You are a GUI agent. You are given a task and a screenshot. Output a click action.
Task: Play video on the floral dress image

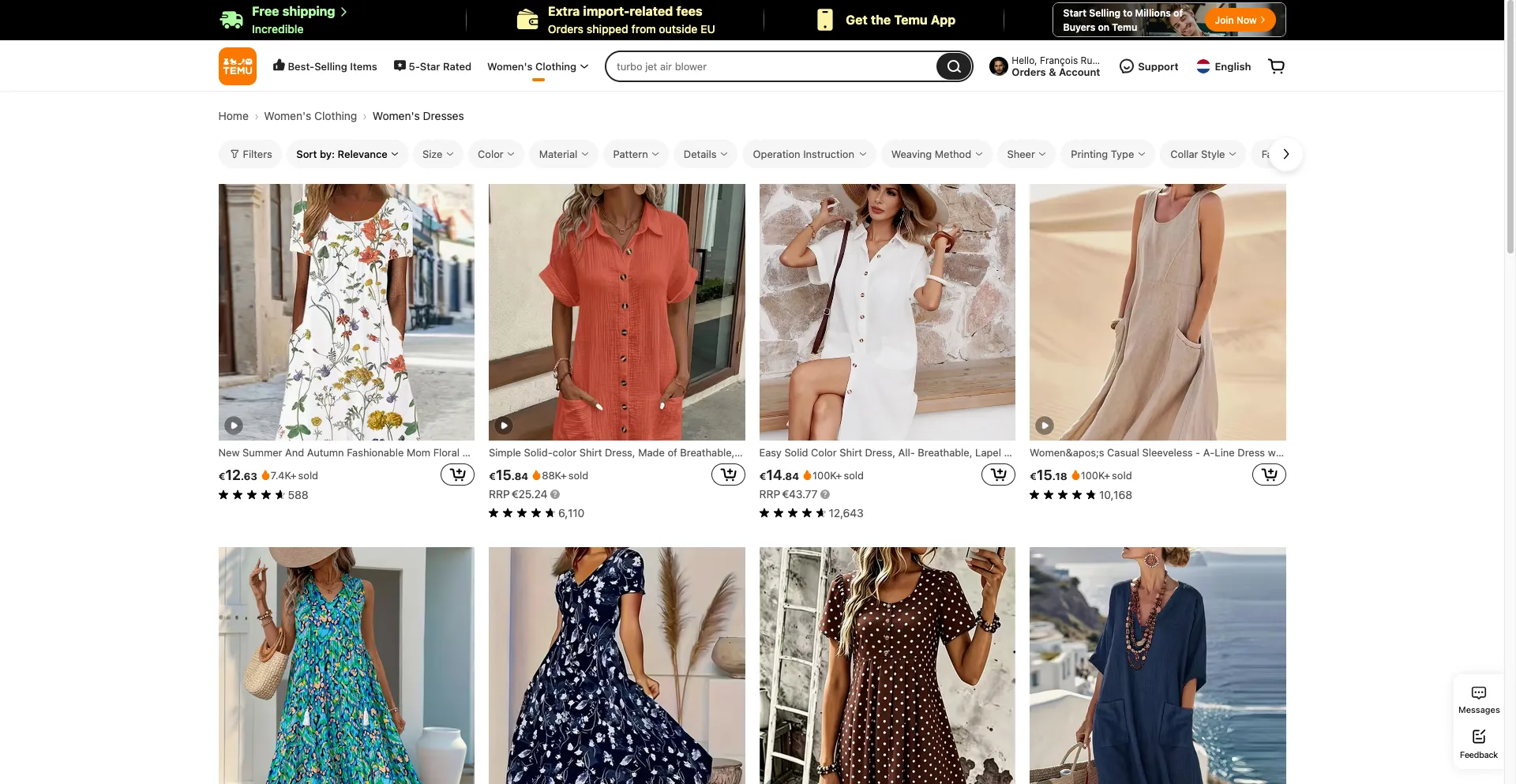pos(234,426)
